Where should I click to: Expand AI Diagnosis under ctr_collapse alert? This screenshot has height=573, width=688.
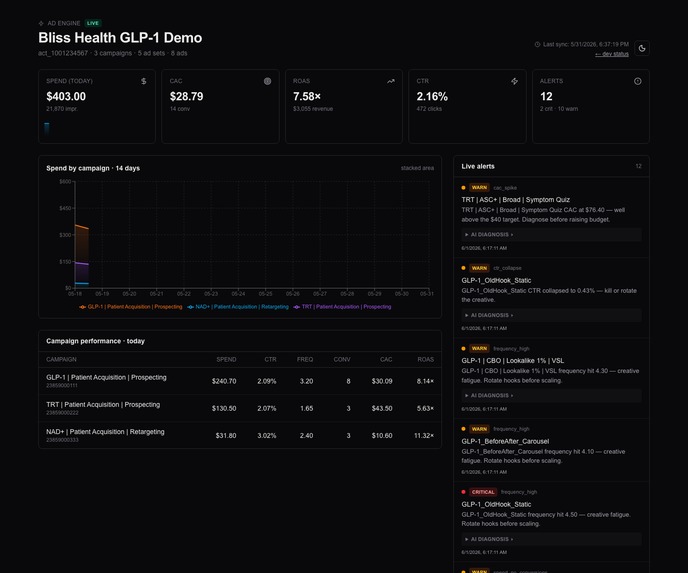coord(551,315)
